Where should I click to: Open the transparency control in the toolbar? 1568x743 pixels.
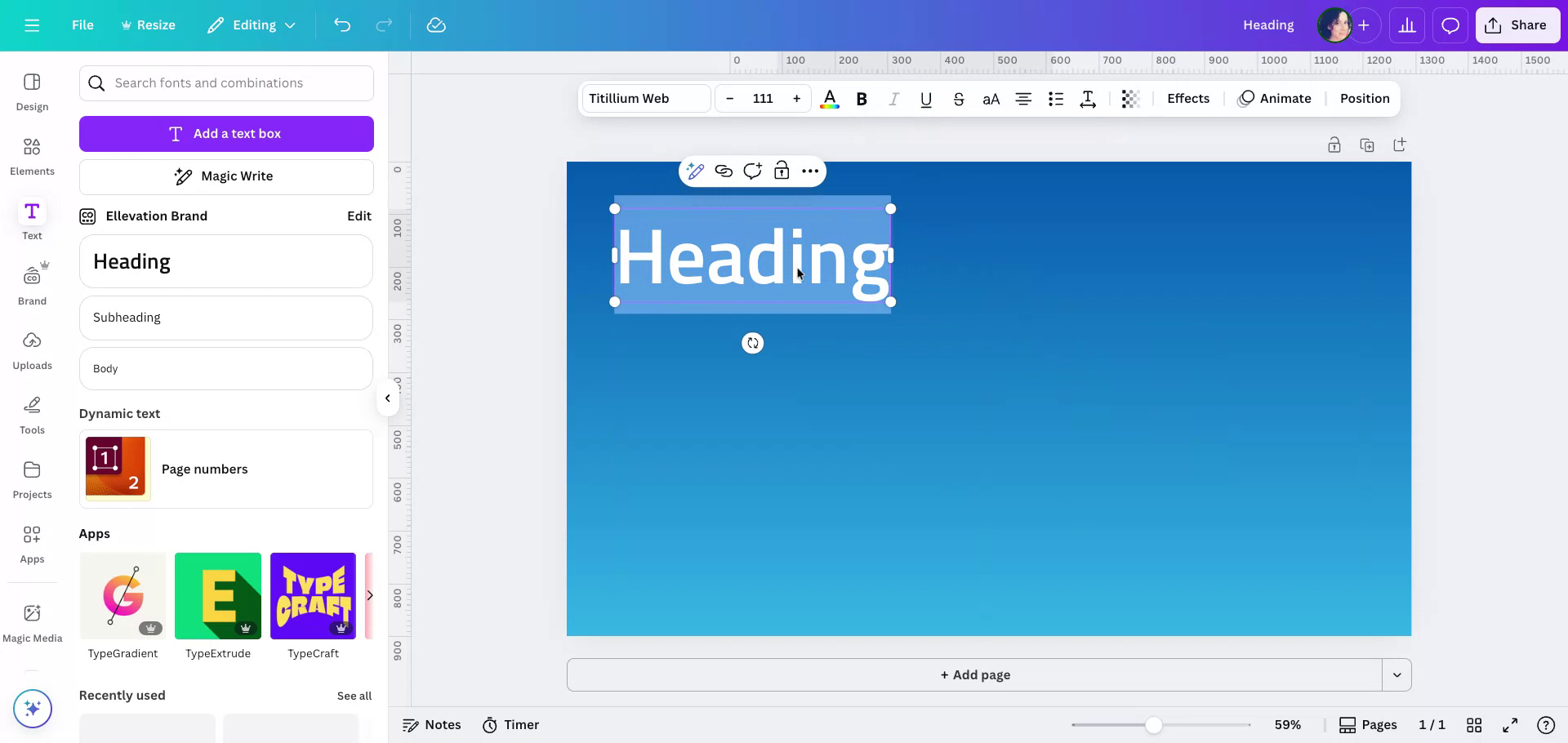[1129, 98]
